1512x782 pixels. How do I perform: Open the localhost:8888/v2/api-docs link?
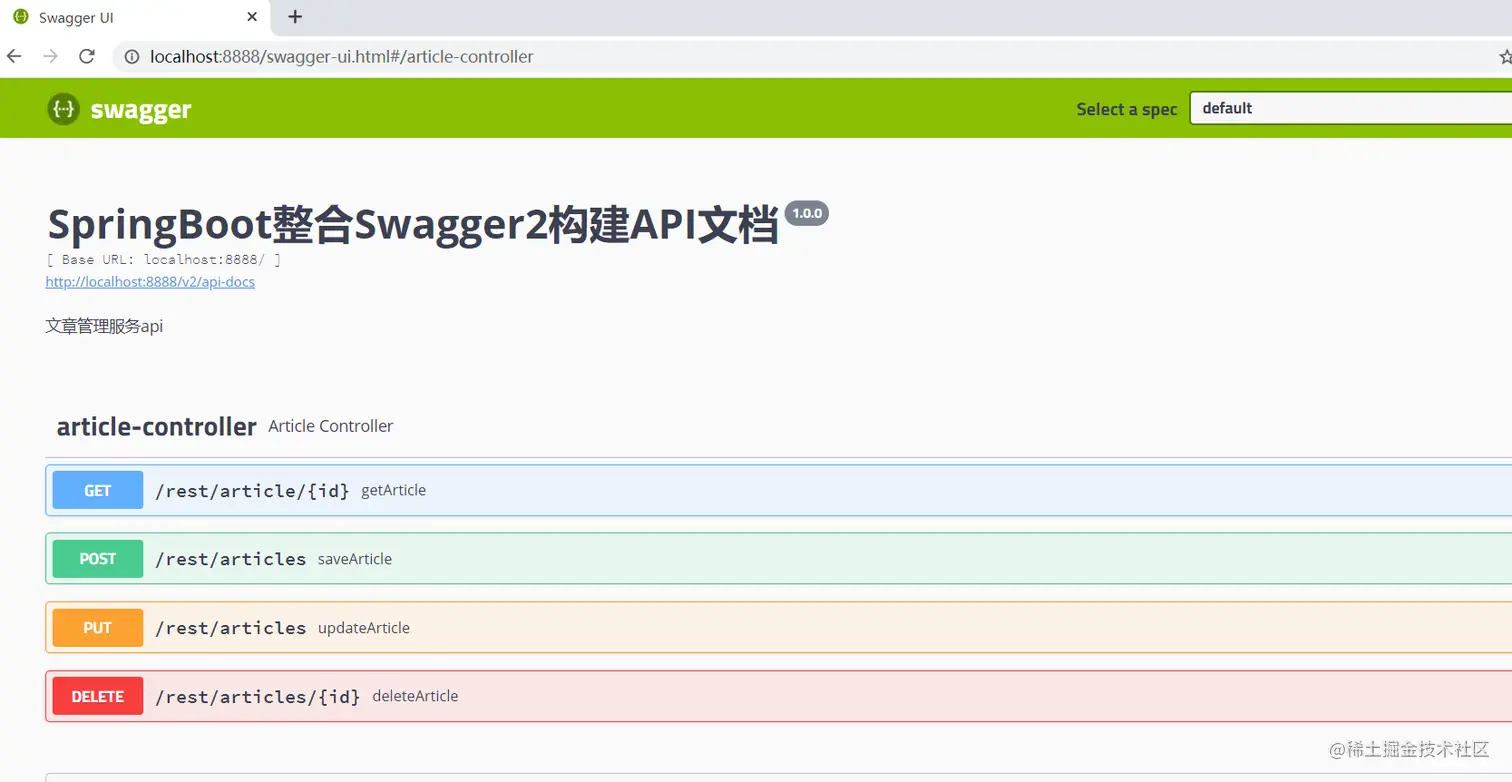pyautogui.click(x=149, y=282)
